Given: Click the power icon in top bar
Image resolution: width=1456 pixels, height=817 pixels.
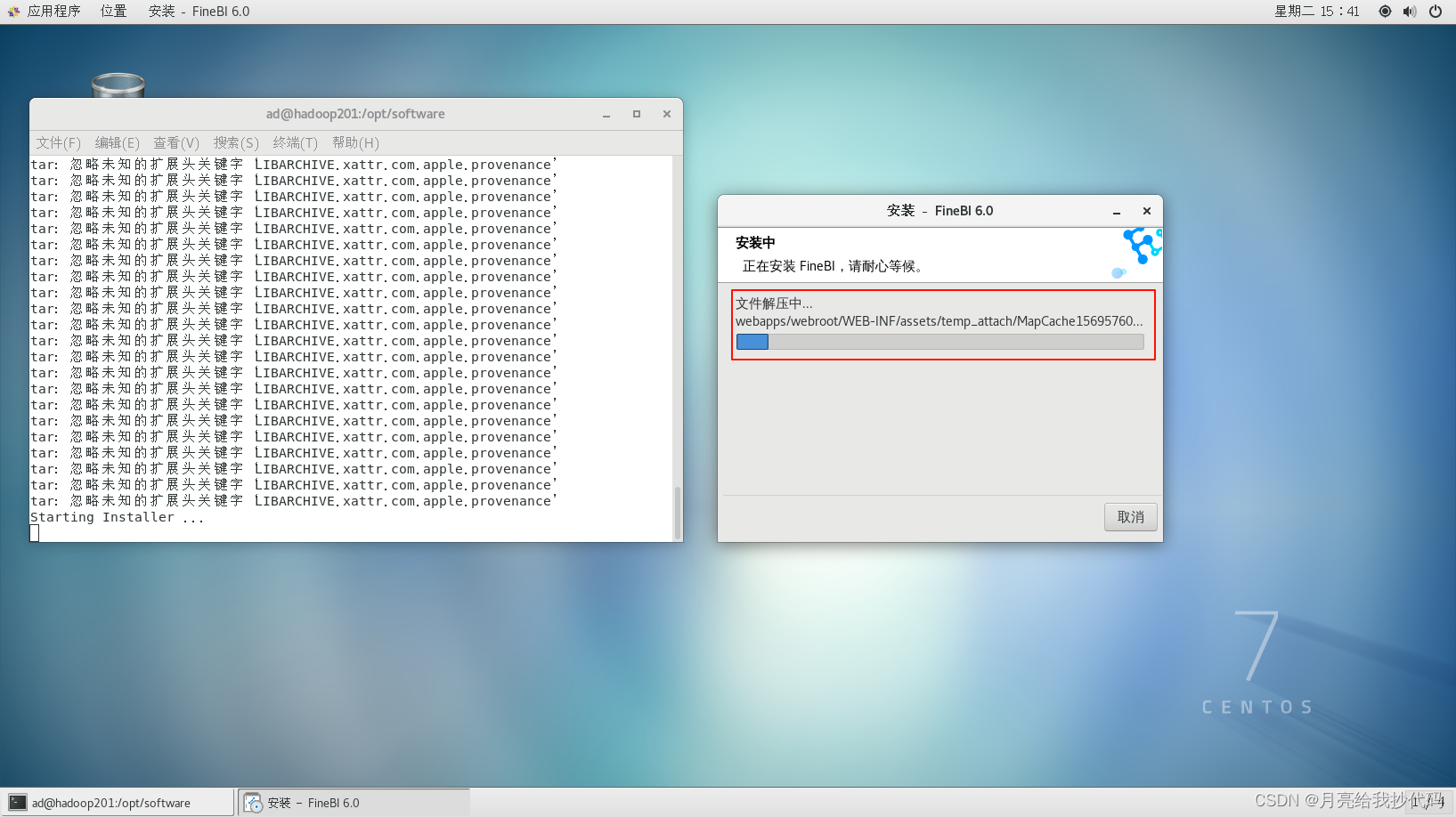Looking at the screenshot, I should point(1436,12).
